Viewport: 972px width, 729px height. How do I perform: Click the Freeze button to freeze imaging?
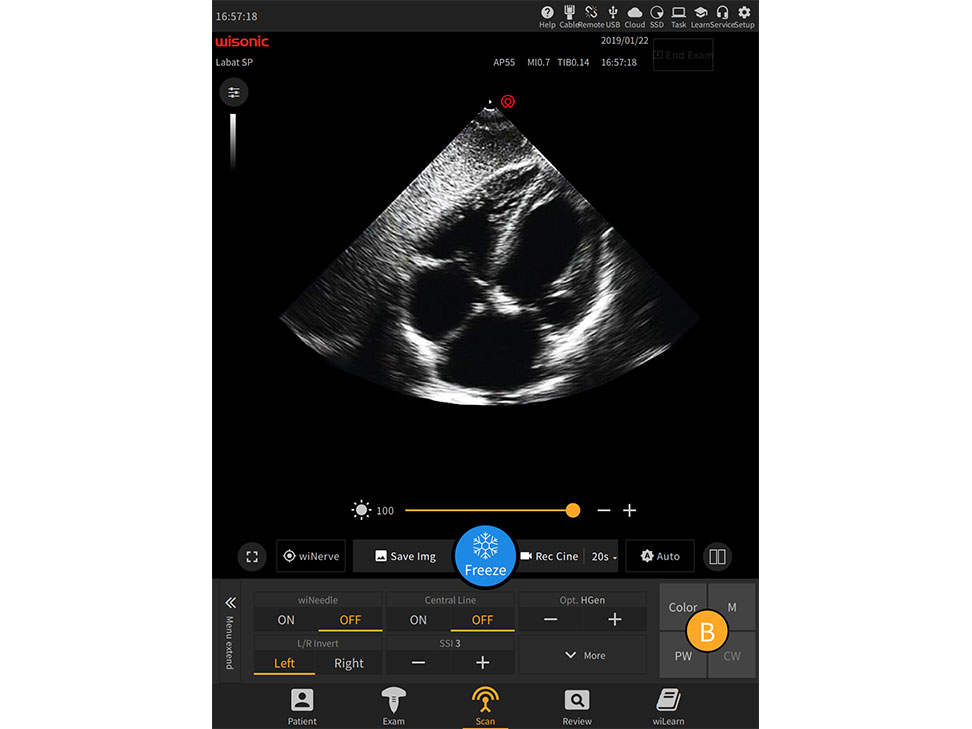click(484, 556)
